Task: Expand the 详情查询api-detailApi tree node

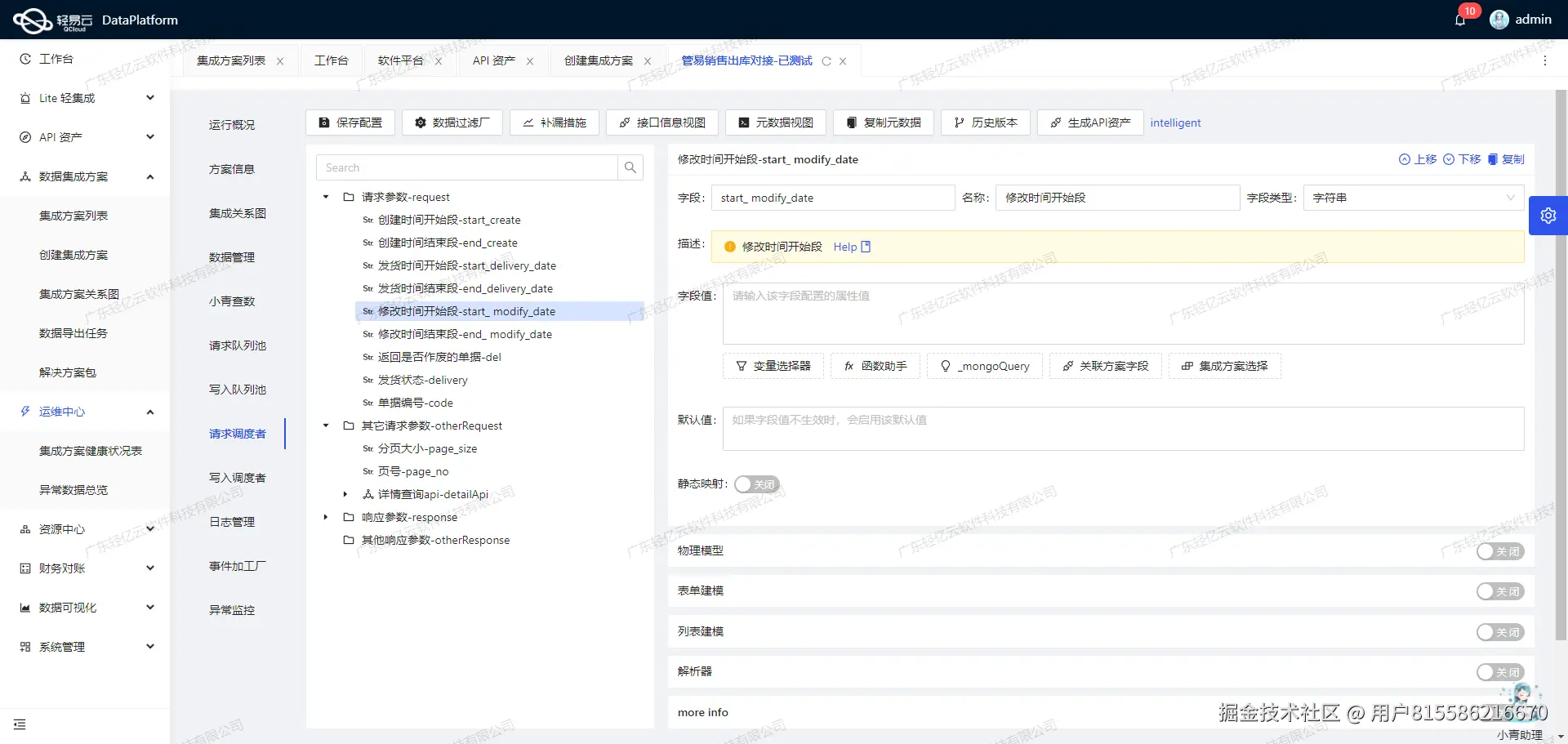Action: pyautogui.click(x=344, y=494)
